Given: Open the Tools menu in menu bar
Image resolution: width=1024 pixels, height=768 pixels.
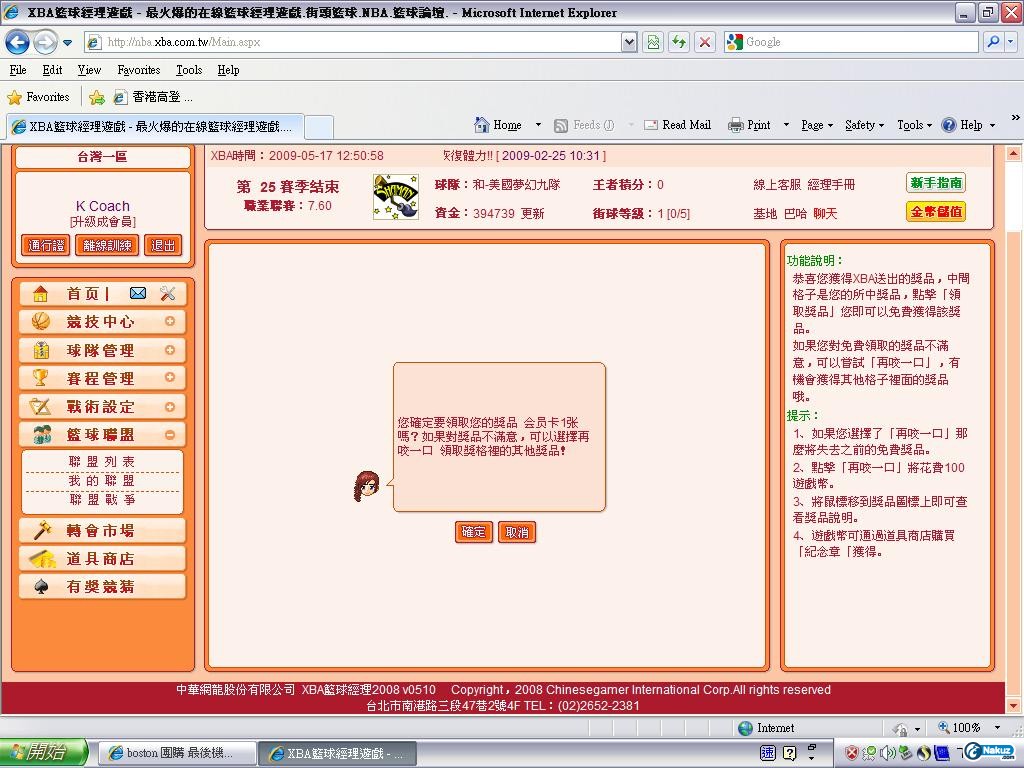Looking at the screenshot, I should [x=189, y=70].
